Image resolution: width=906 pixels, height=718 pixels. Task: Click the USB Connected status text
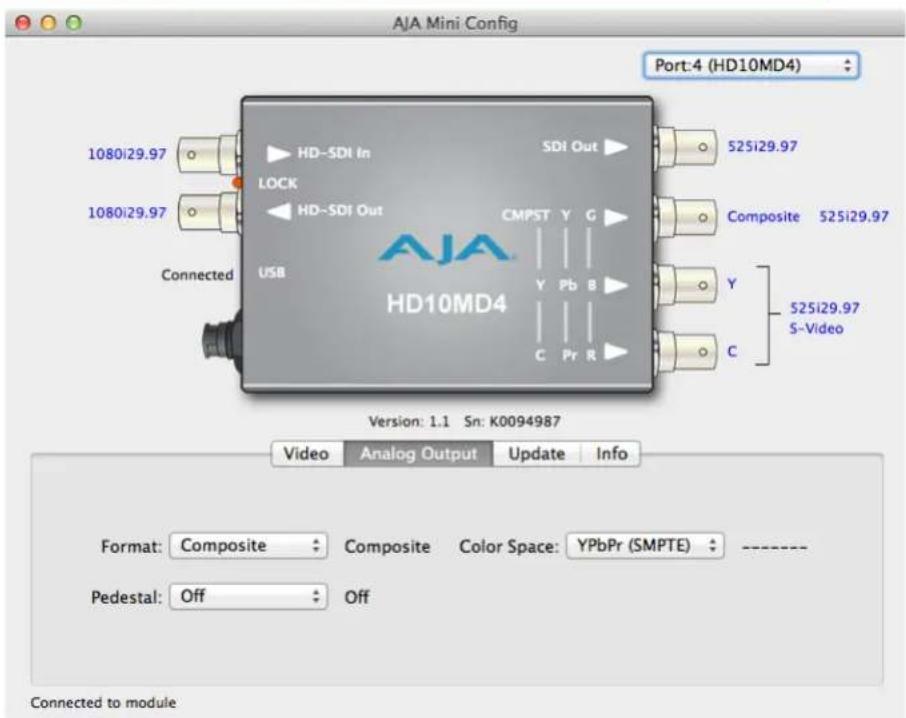[197, 275]
